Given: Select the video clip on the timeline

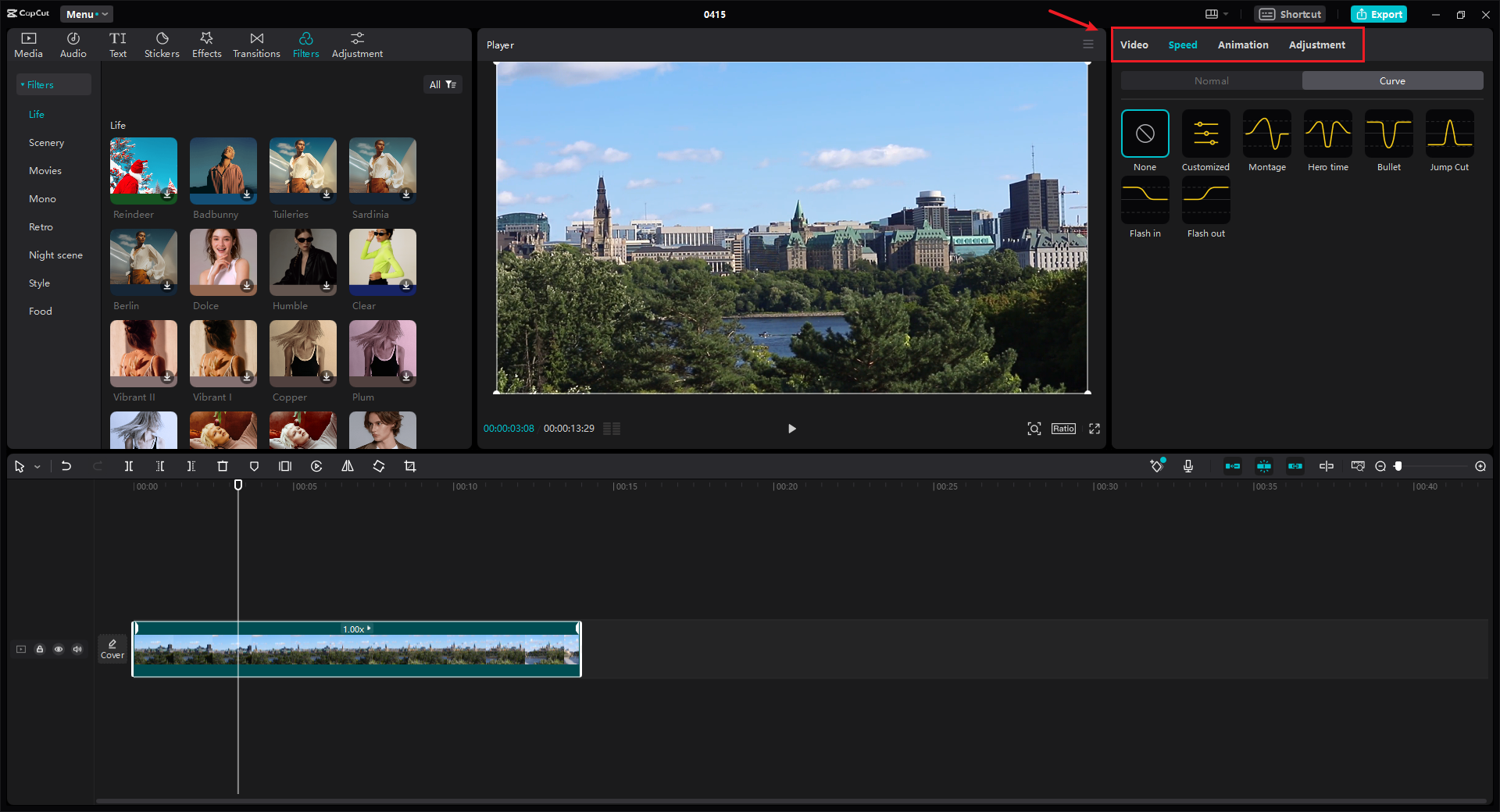Looking at the screenshot, I should (x=357, y=649).
